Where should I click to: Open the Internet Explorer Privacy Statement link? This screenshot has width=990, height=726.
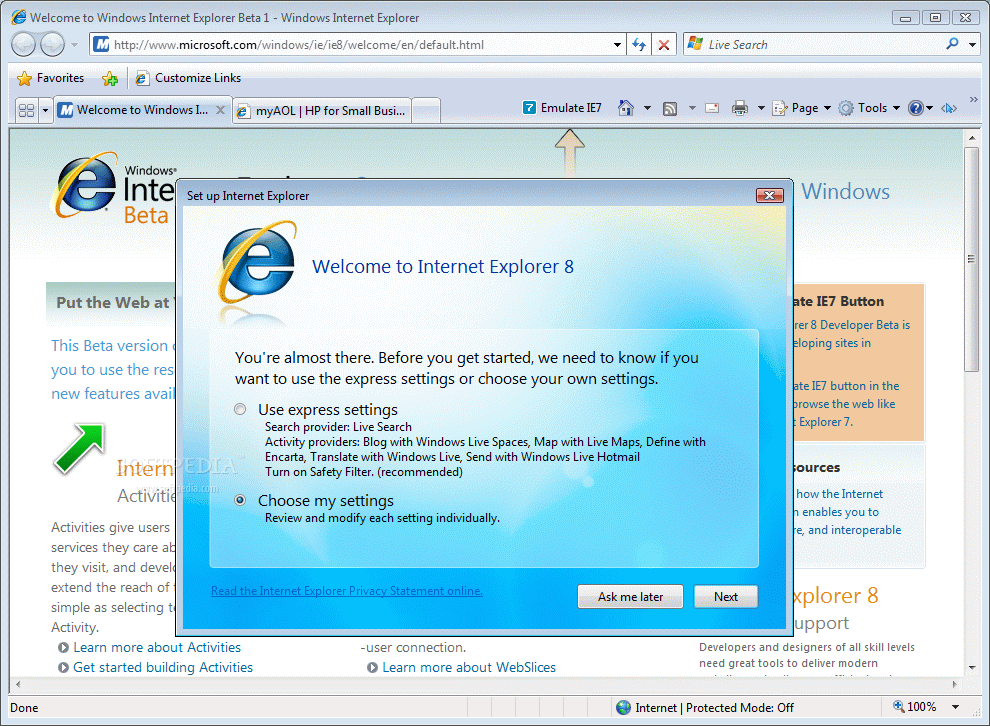click(347, 591)
